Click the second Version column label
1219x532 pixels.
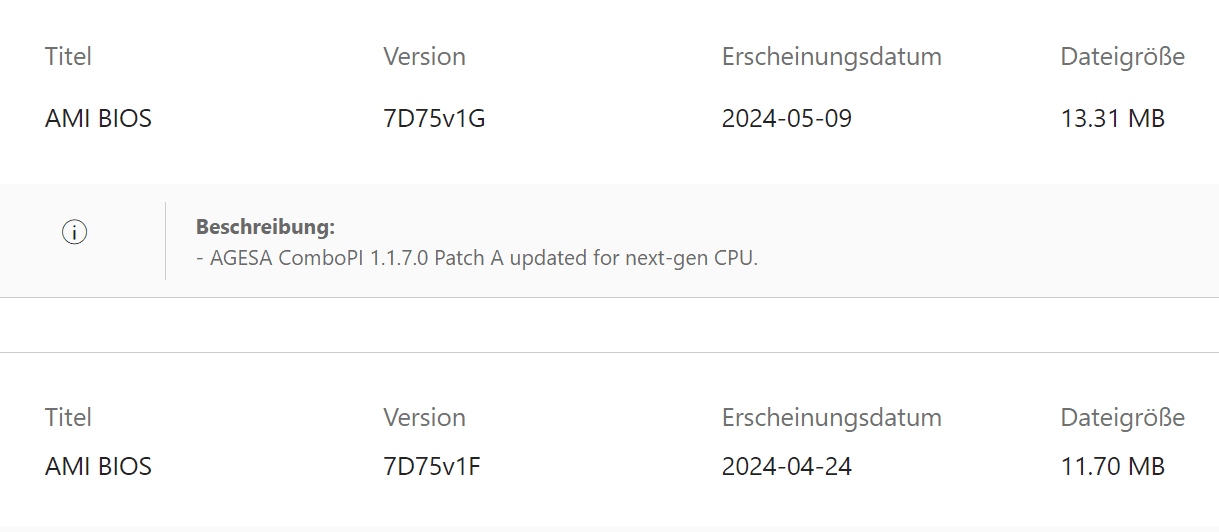424,417
